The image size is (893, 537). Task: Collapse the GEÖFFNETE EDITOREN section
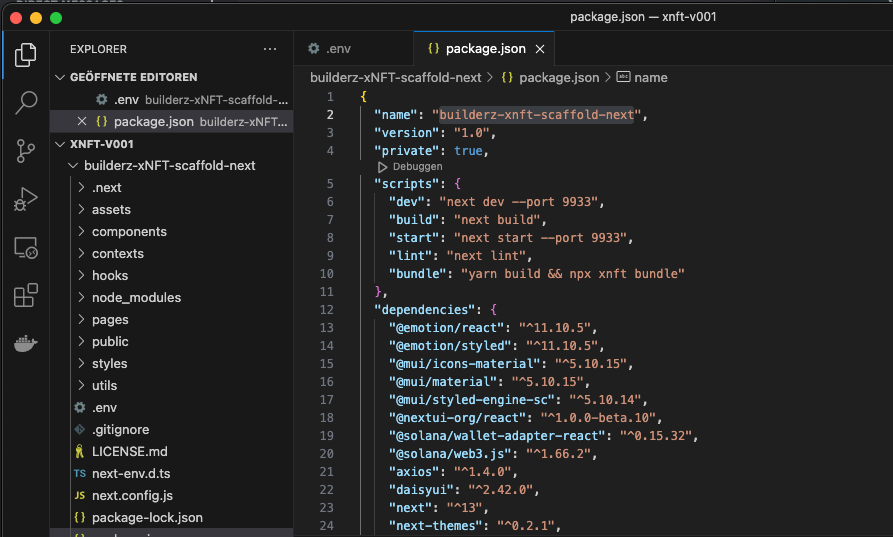tap(60, 77)
